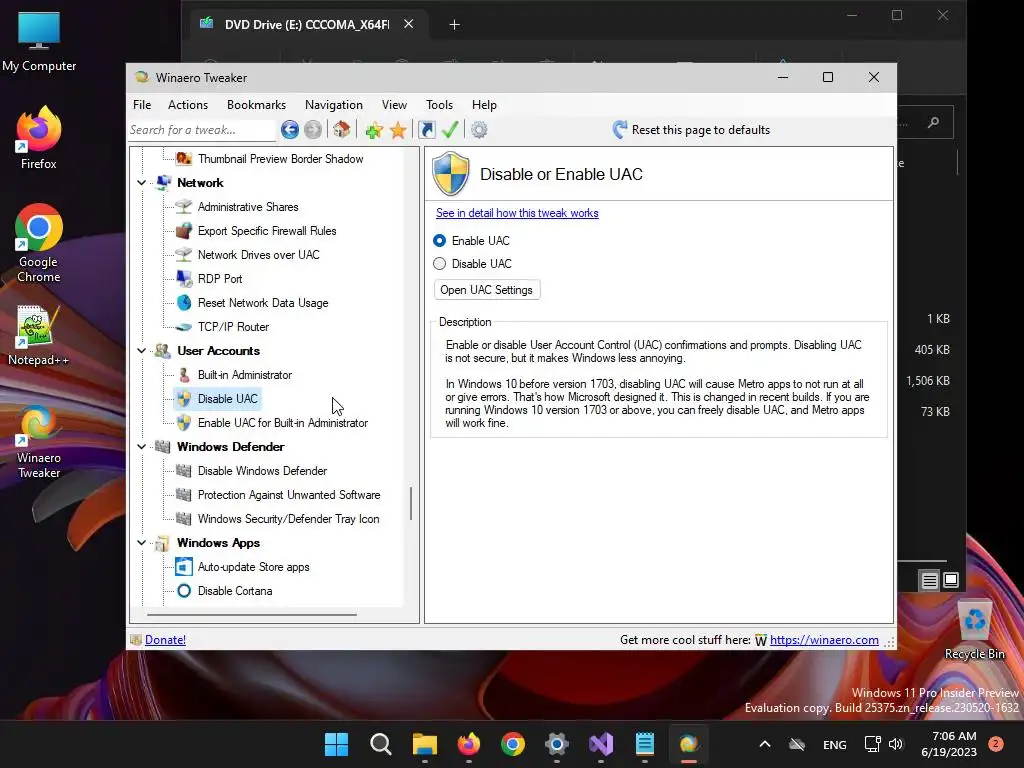Open the Firefox desktop shortcut

(x=39, y=138)
